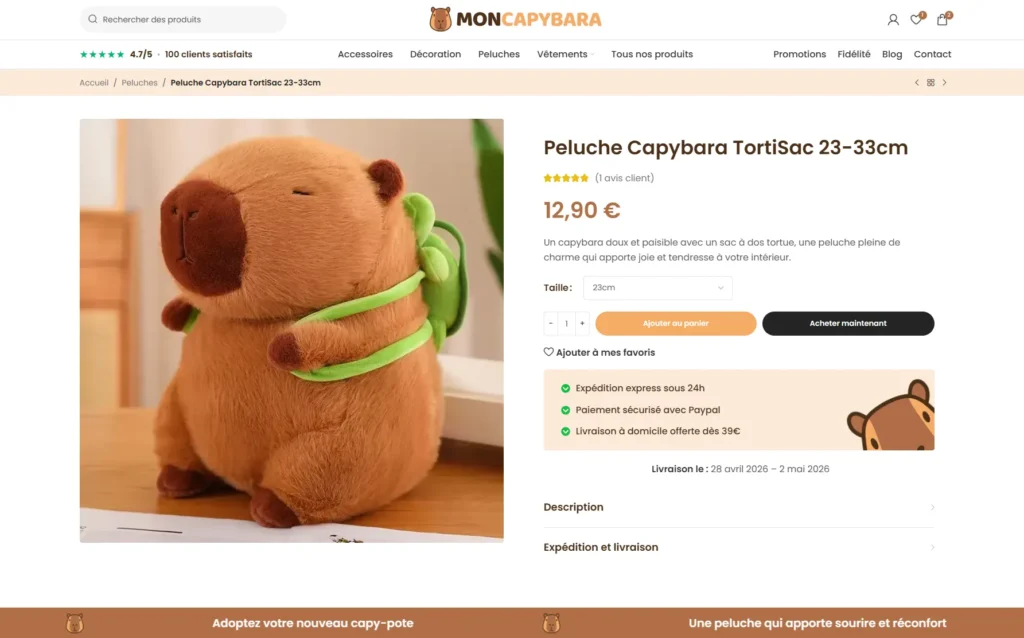Increase quantity with the plus button
Viewport: 1024px width, 638px height.
pos(583,323)
